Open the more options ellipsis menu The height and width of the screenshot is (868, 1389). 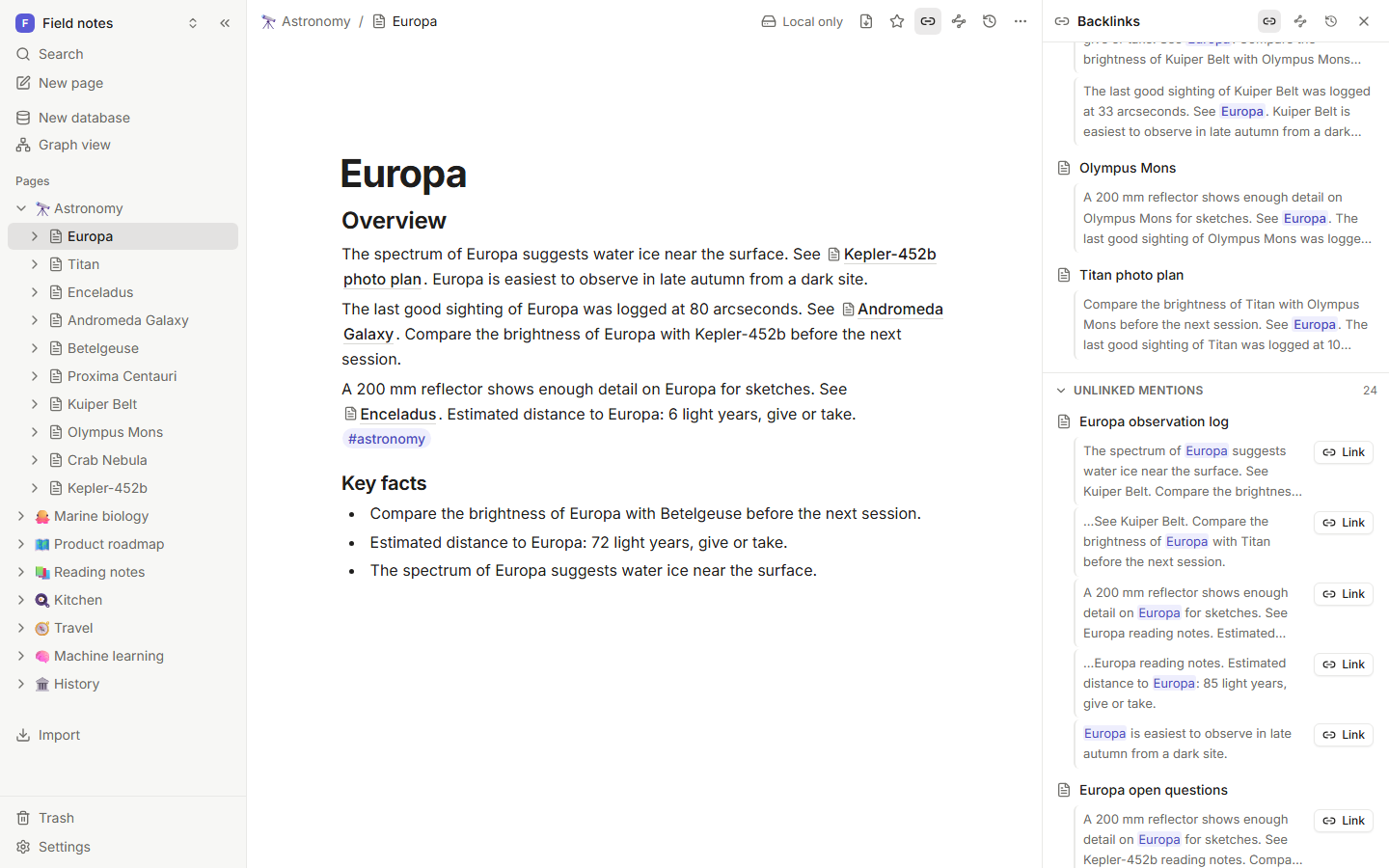click(x=1021, y=21)
